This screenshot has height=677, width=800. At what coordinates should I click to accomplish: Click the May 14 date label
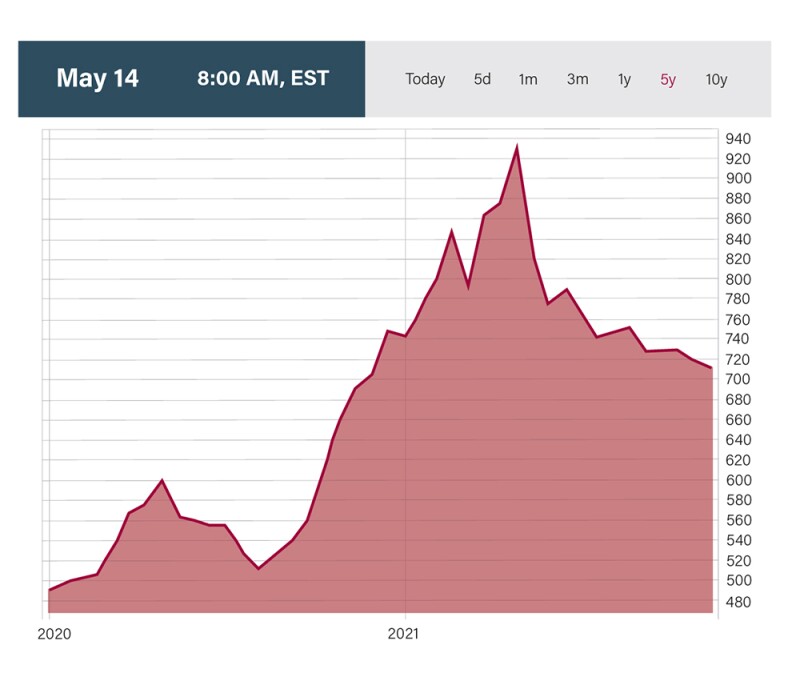click(97, 79)
